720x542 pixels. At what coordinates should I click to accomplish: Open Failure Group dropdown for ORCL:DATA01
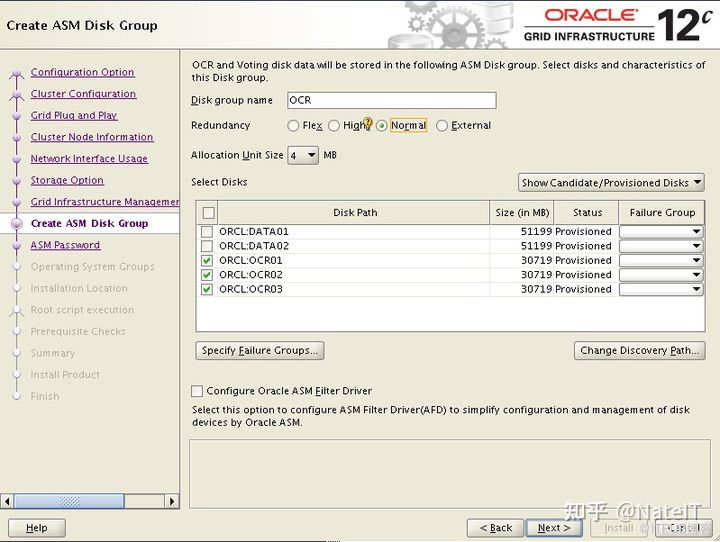tap(661, 231)
